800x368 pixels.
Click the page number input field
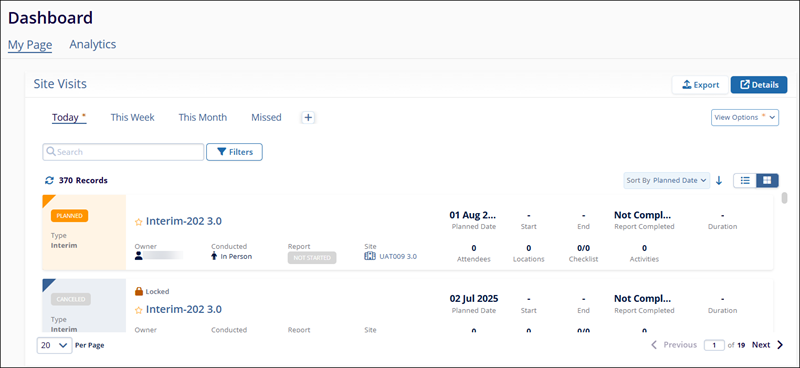714,346
